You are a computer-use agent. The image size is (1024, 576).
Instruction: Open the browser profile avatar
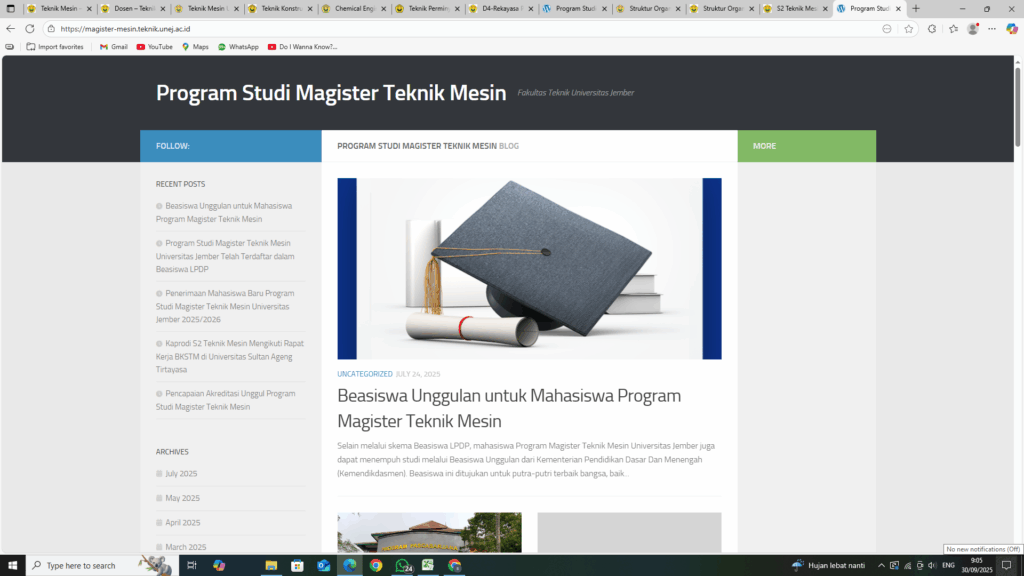[973, 29]
